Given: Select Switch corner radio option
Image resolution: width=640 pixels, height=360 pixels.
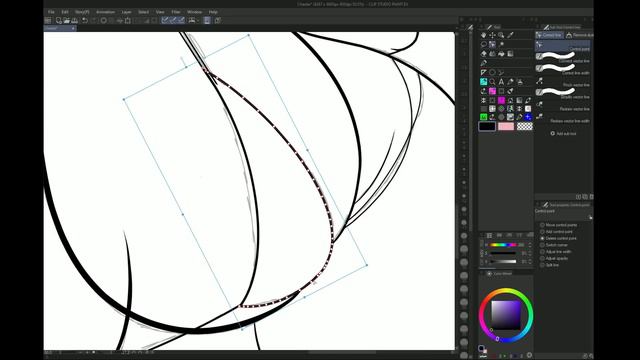Looking at the screenshot, I should pyautogui.click(x=542, y=245).
